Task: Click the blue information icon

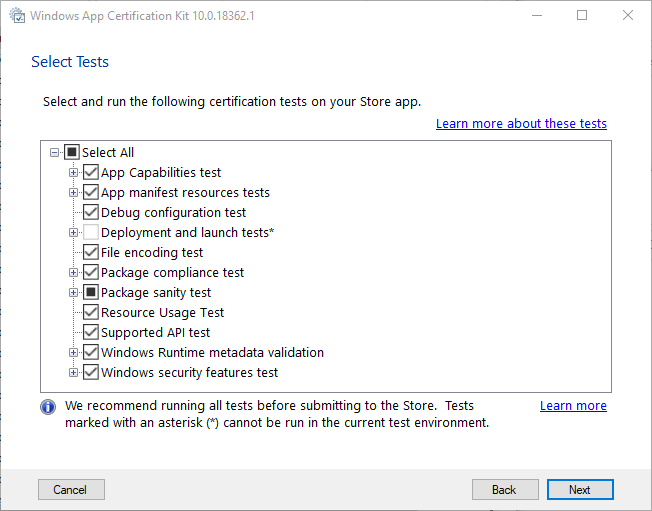Action: [48, 407]
